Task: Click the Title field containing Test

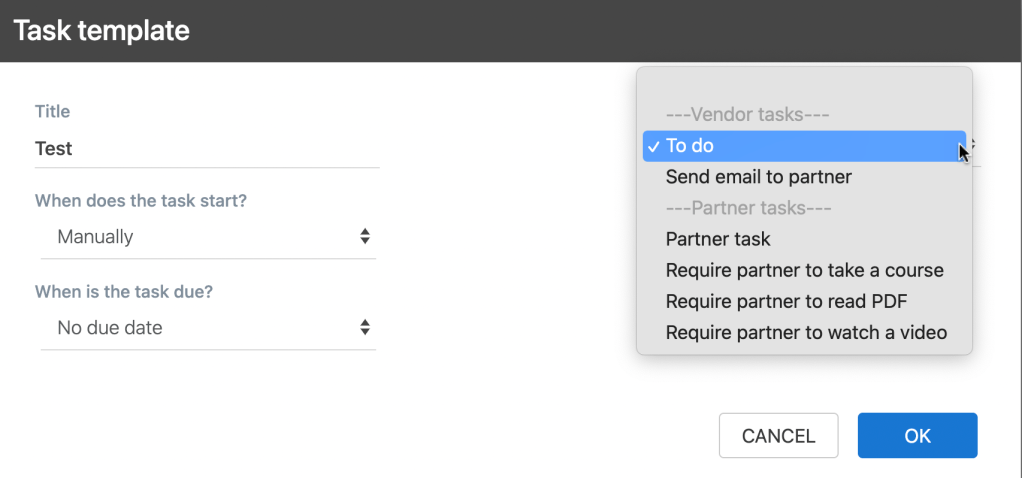Action: (207, 149)
